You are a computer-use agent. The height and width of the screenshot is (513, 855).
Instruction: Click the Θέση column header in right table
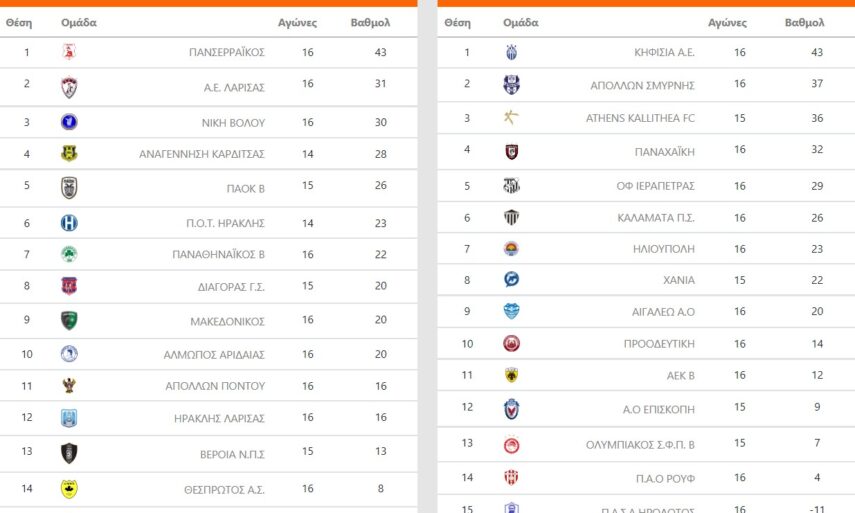pyautogui.click(x=457, y=22)
